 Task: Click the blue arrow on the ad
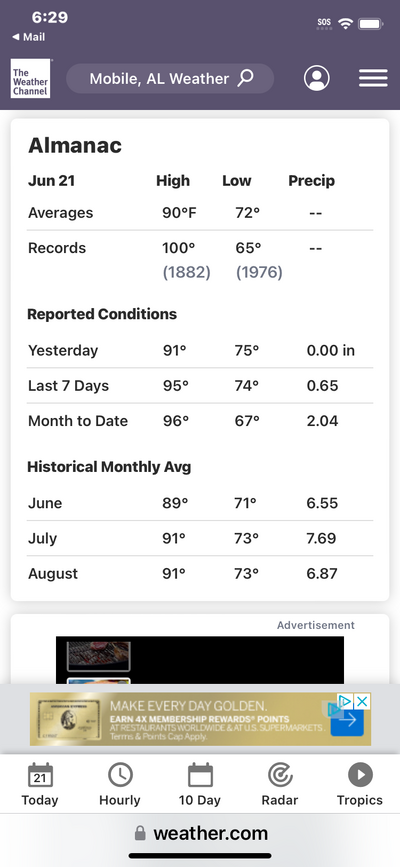[347, 721]
